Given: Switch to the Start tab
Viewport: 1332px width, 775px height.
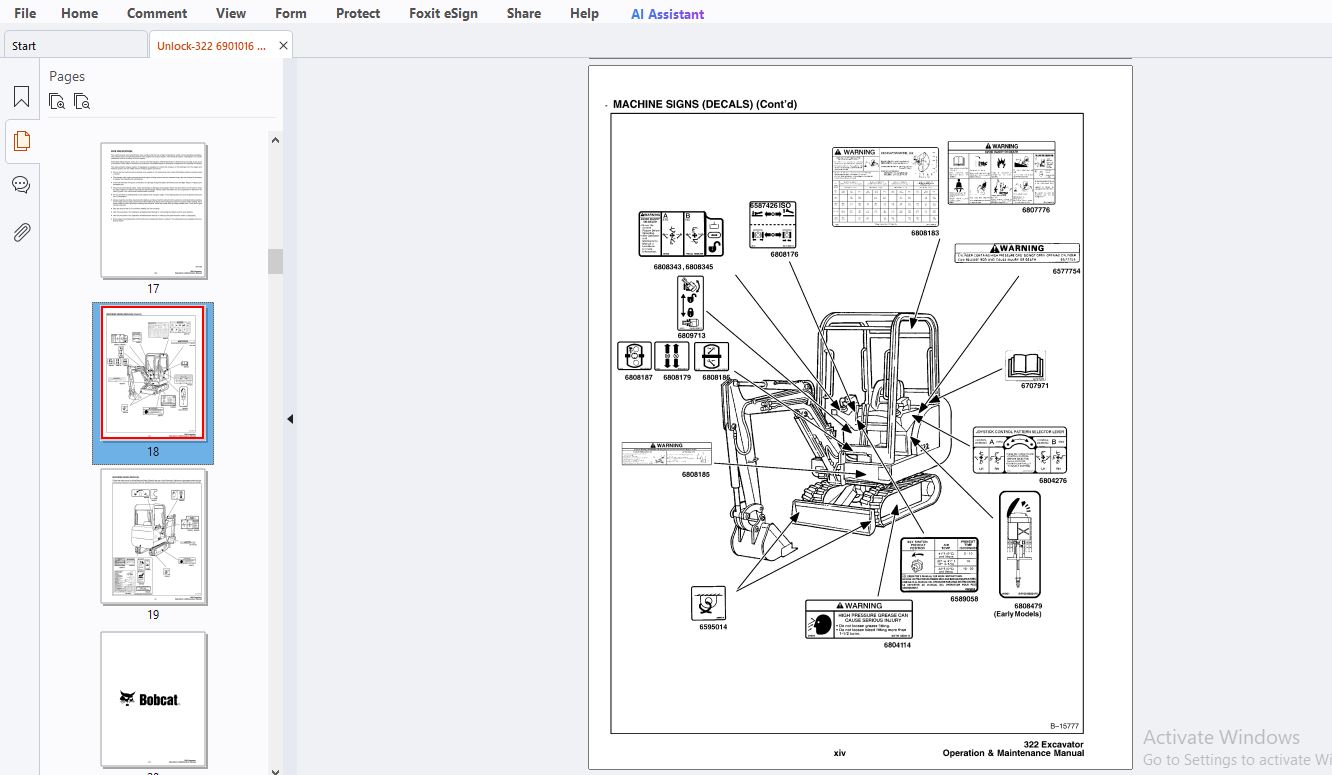Looking at the screenshot, I should click(x=75, y=45).
